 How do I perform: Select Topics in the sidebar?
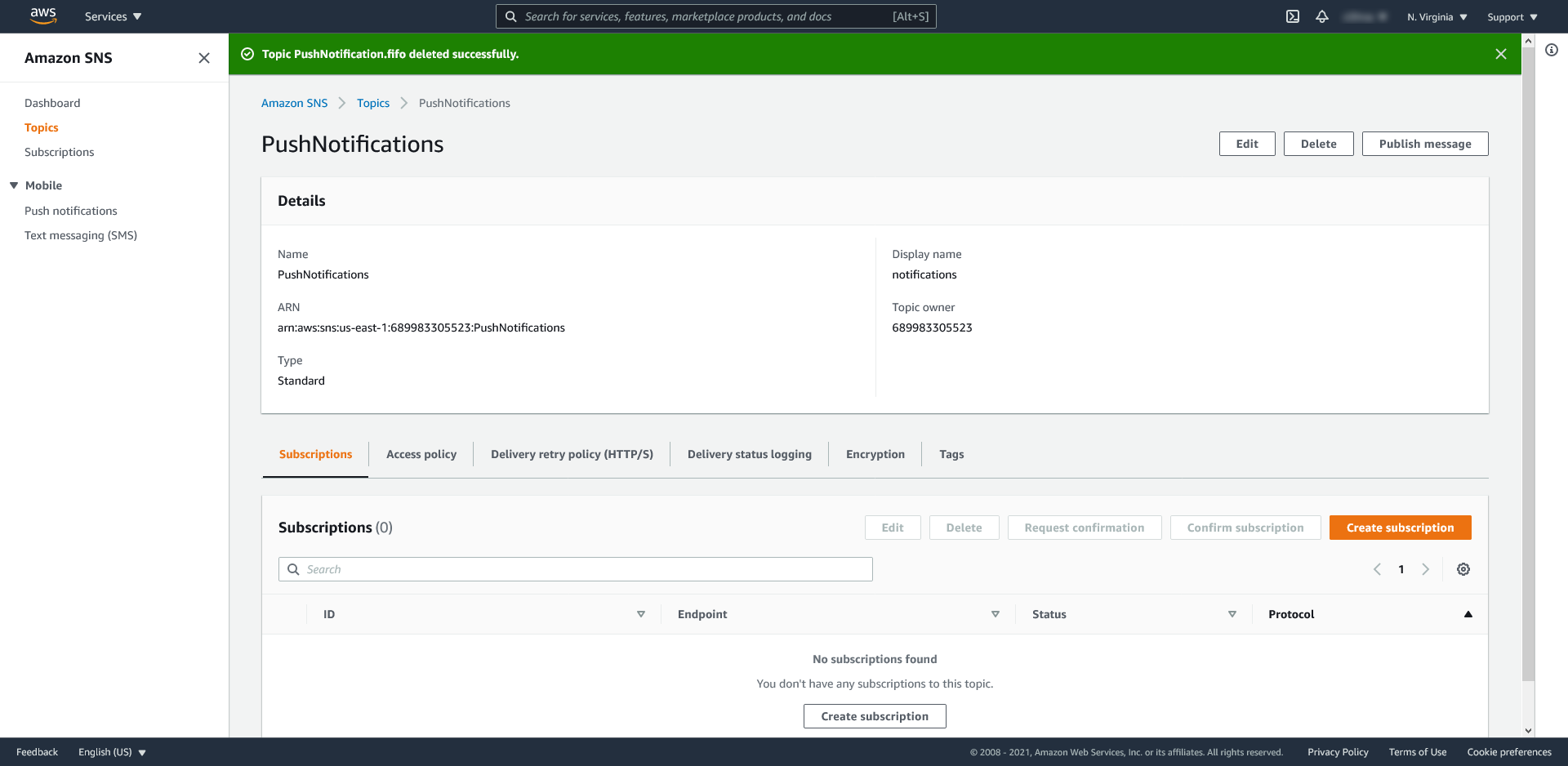pyautogui.click(x=42, y=127)
